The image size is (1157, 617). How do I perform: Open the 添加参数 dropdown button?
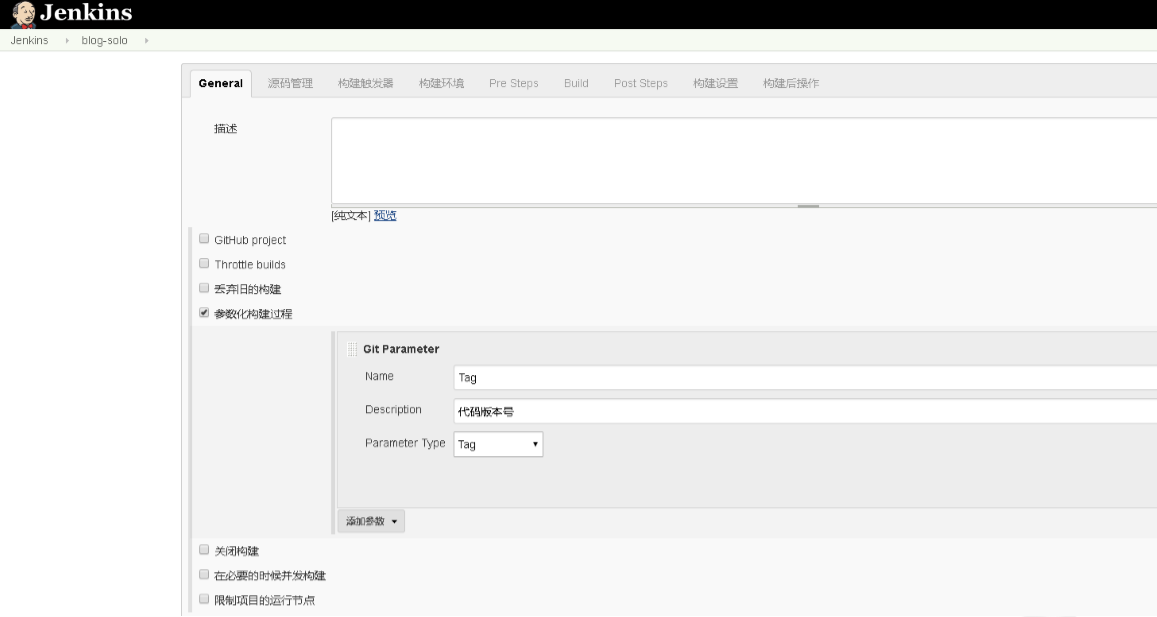[x=371, y=521]
